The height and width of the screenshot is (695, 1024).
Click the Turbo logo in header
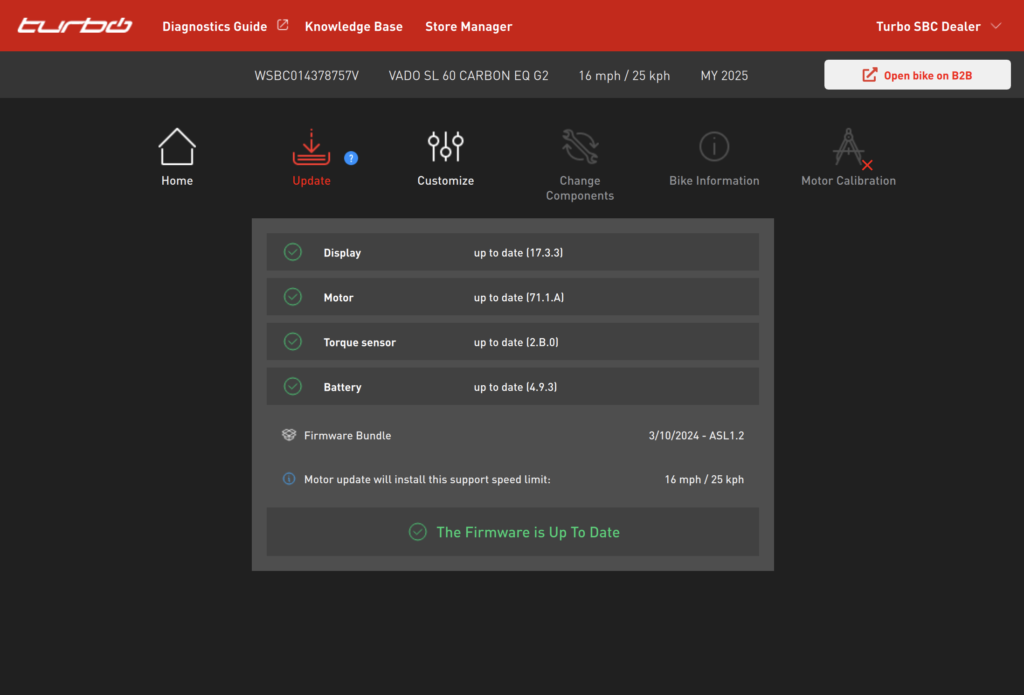coord(75,26)
